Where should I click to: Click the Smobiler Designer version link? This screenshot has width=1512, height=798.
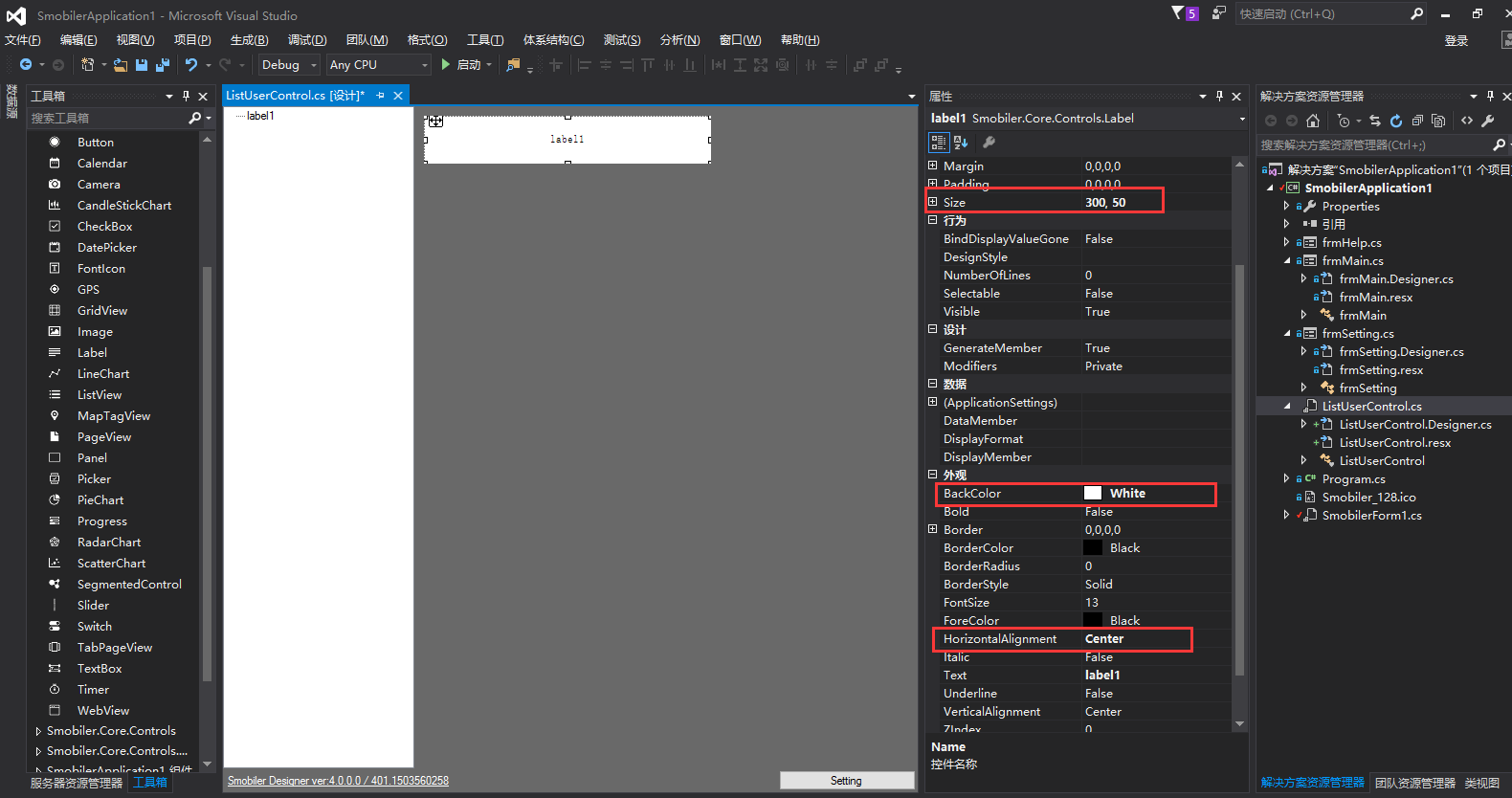338,781
